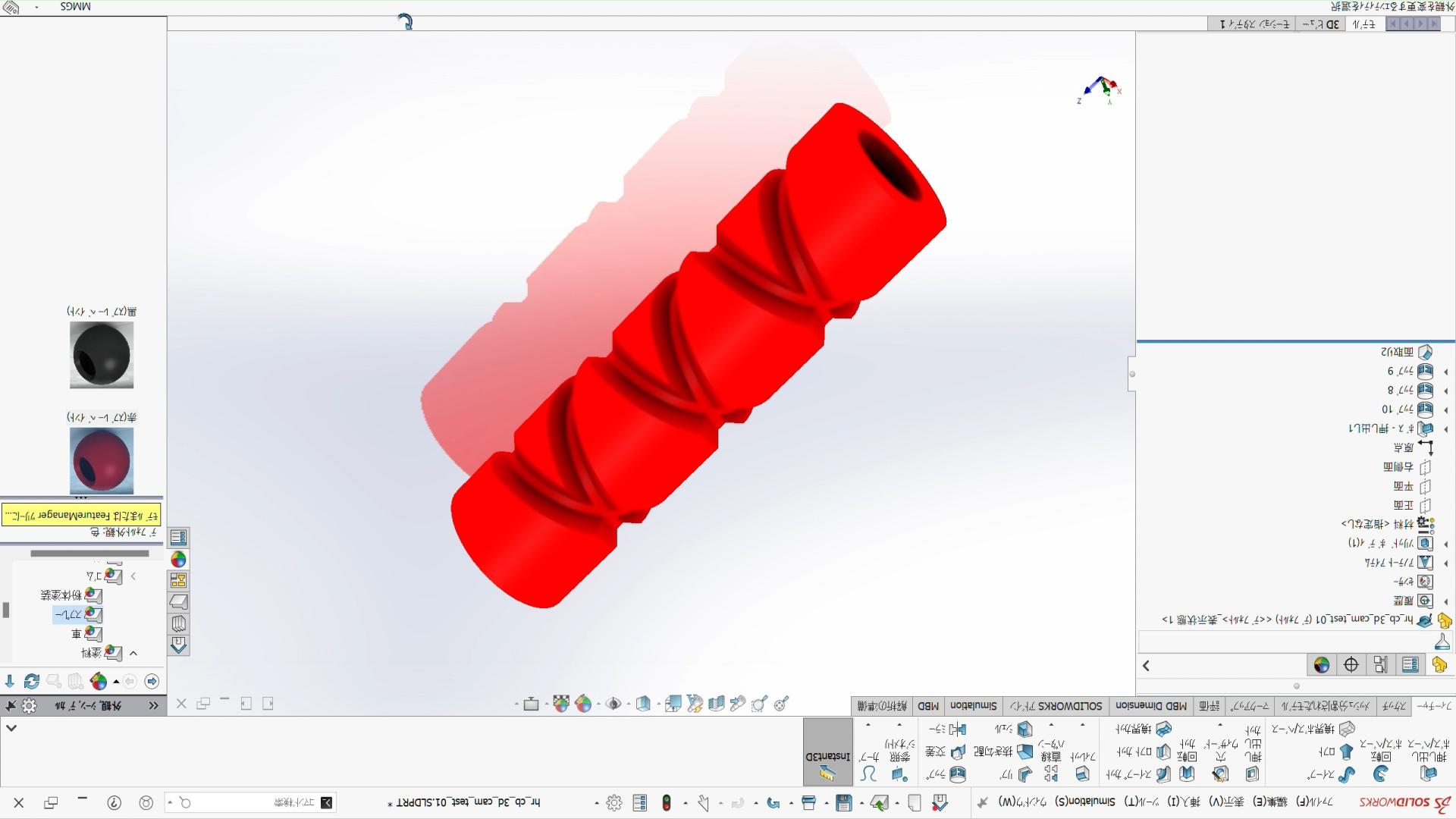Screen dimensions: 1456x819
Task: Pick the 赤(スプレーペイント) red appearance thumbnail
Action: click(102, 460)
